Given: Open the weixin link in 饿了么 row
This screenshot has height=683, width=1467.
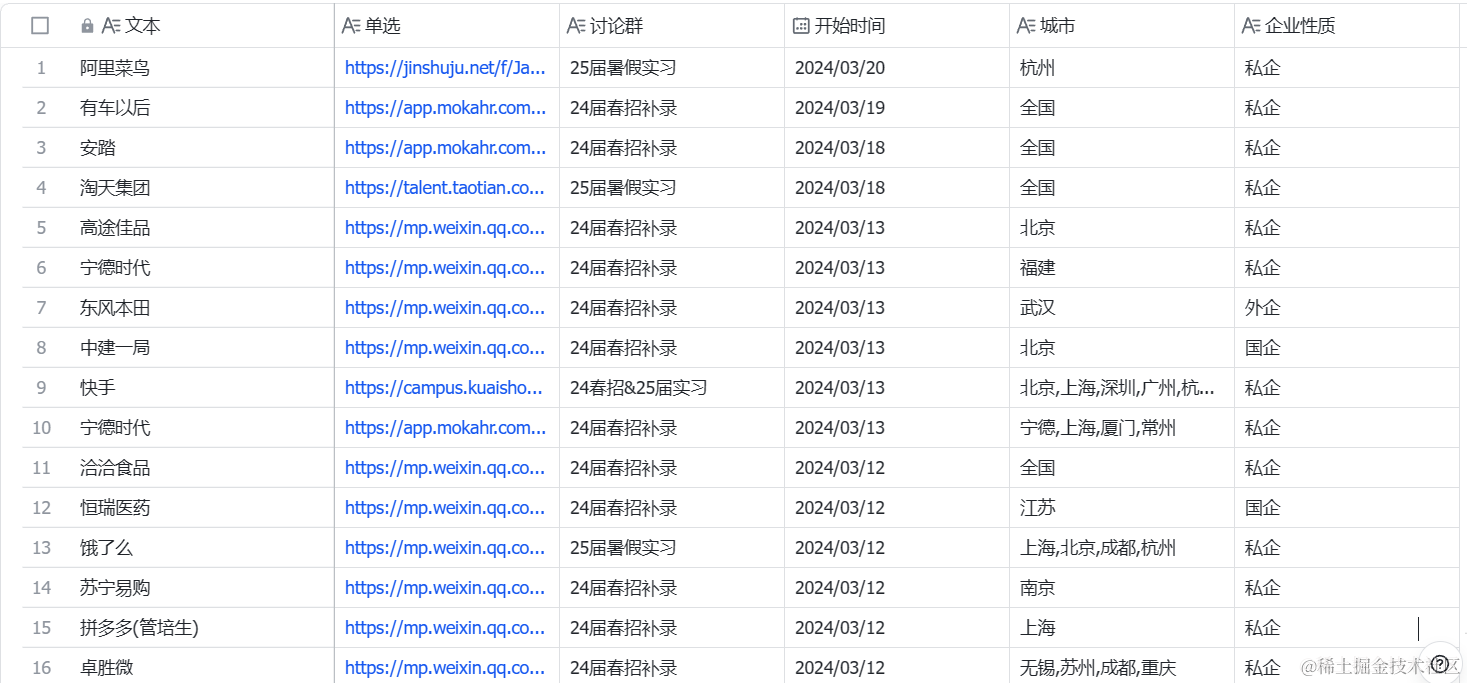Looking at the screenshot, I should coord(445,548).
